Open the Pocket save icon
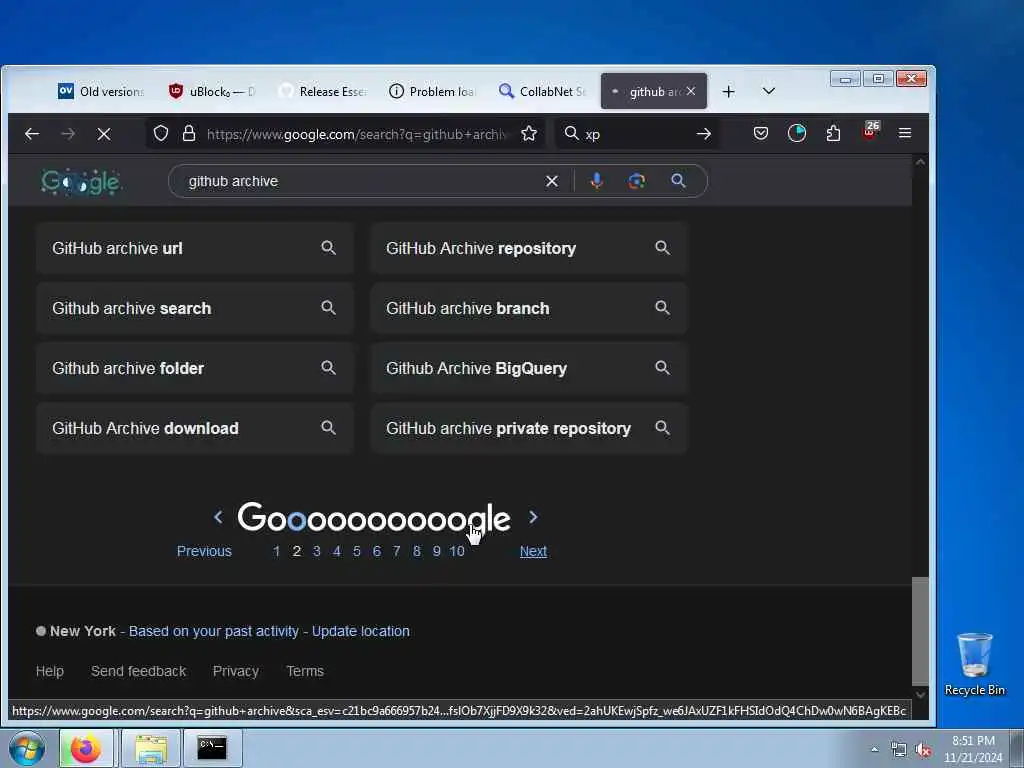 [760, 133]
